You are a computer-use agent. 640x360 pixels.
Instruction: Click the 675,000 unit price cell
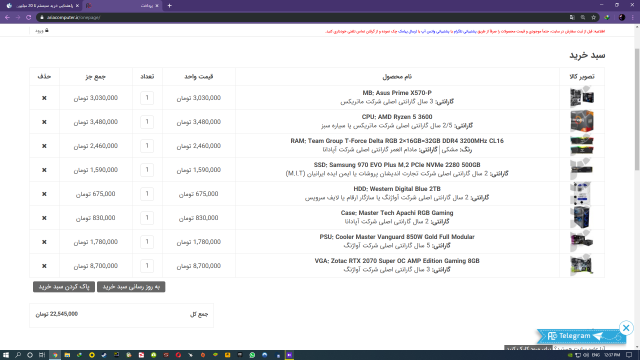point(198,194)
